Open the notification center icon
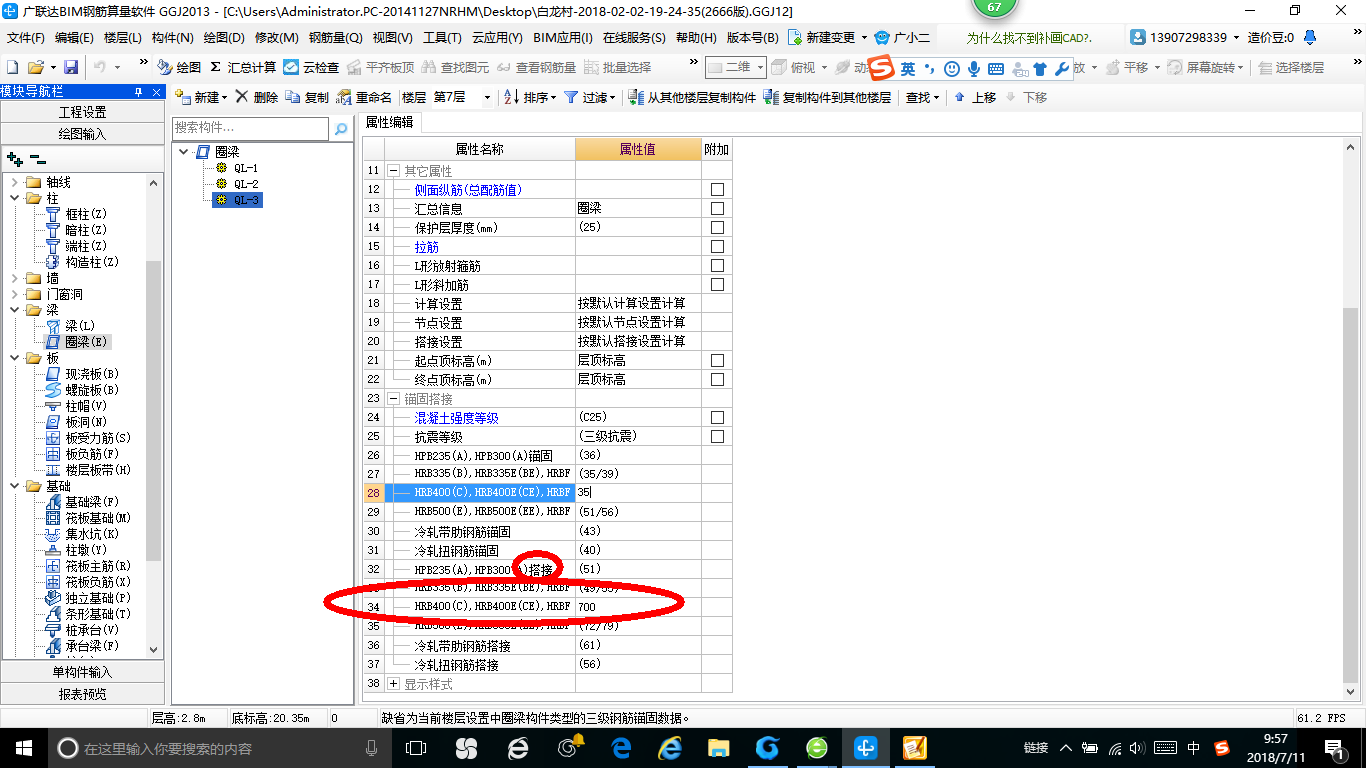1366x768 pixels. pyautogui.click(x=1334, y=748)
